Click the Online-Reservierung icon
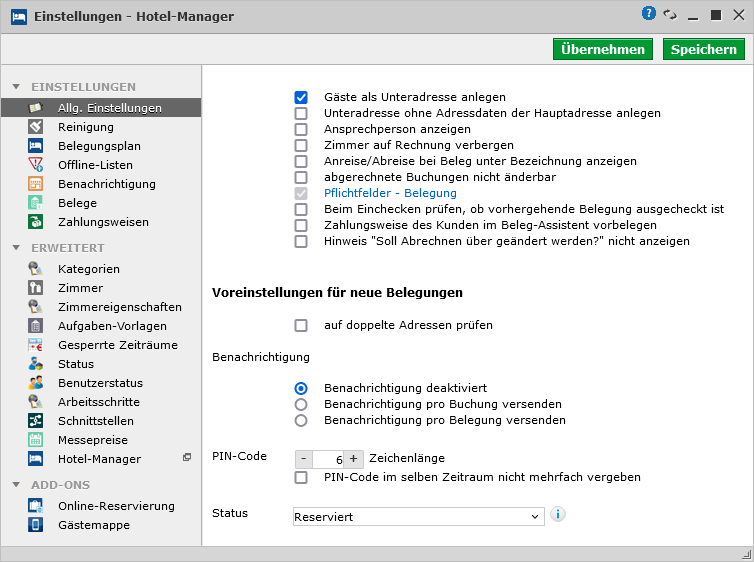Viewport: 754px width, 562px height. [36, 506]
